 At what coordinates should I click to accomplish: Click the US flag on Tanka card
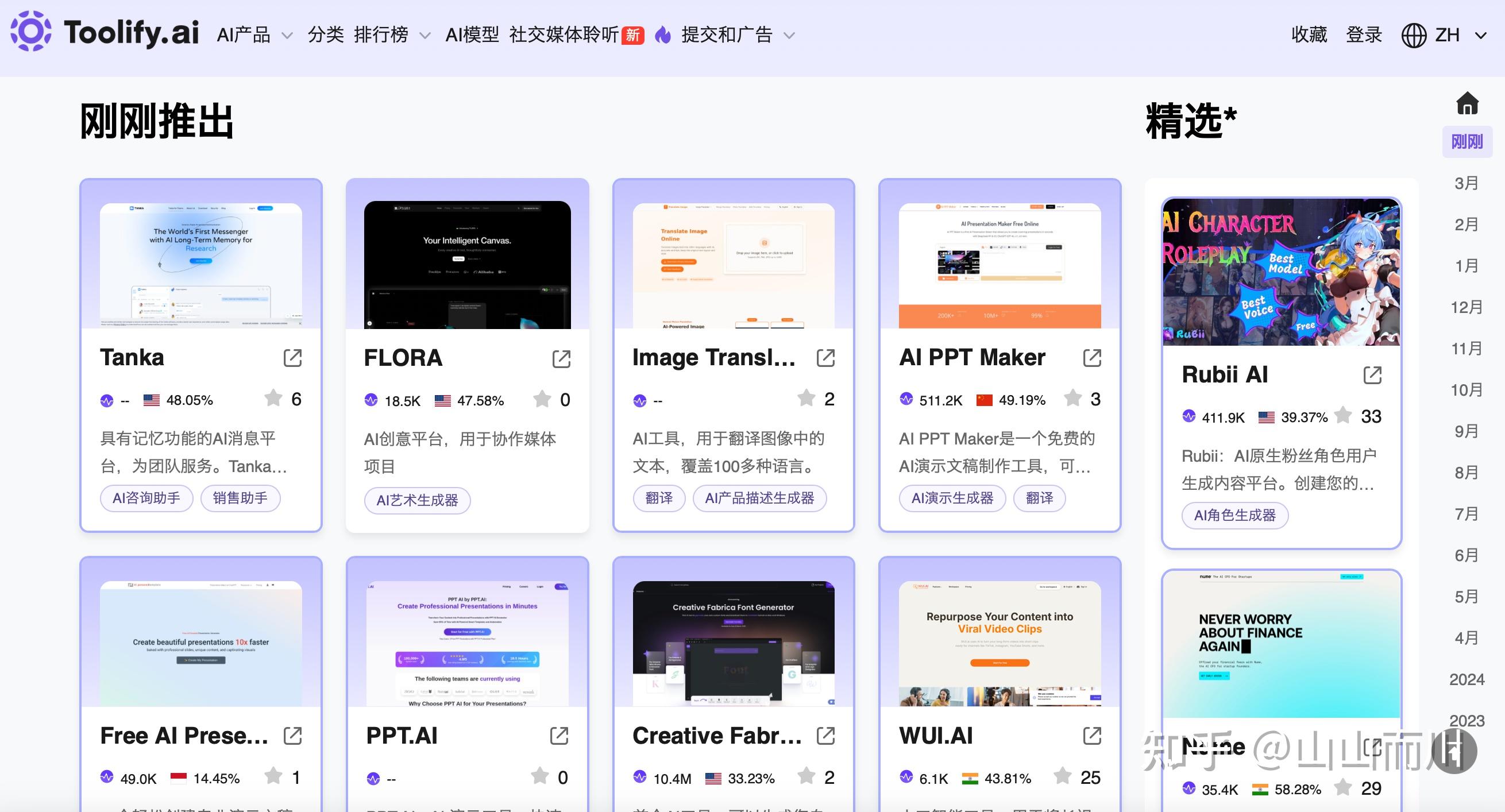[x=151, y=400]
